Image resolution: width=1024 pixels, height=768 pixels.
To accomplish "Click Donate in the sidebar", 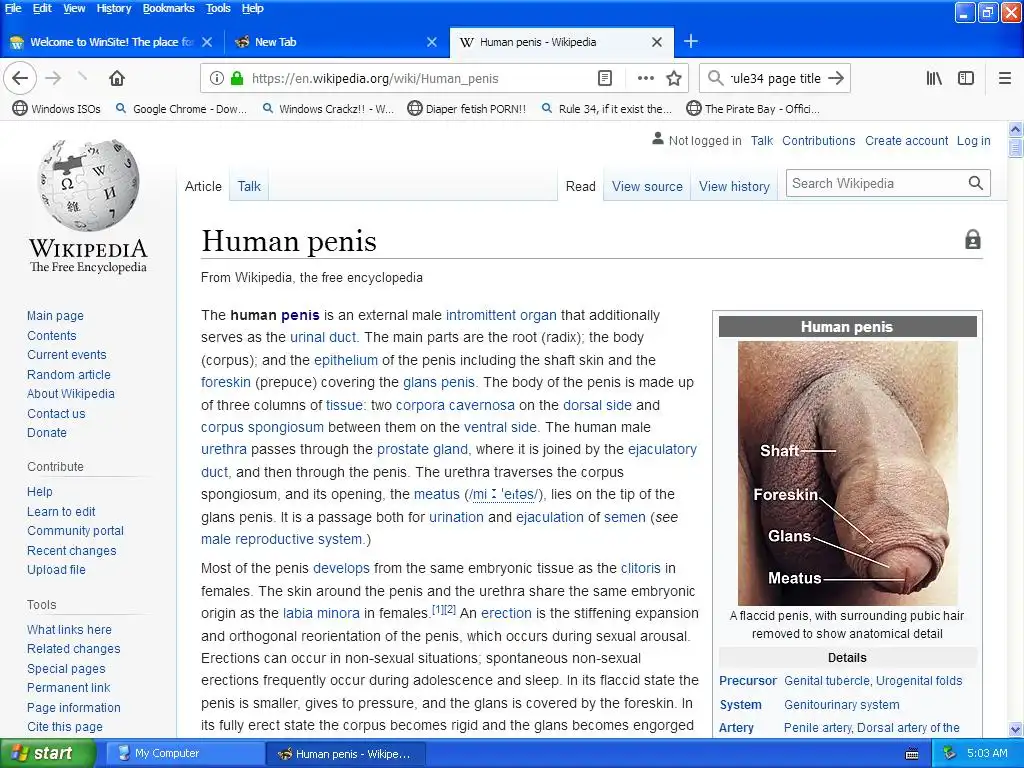I will coord(47,432).
